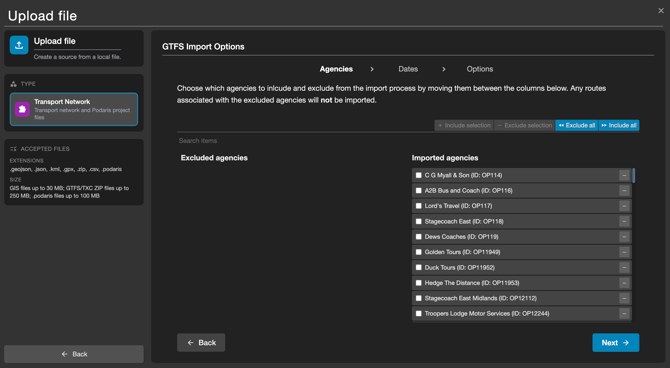The height and width of the screenshot is (368, 670).
Task: Click "Stagecoach East (ID: OP118)" row text
Action: 464,221
